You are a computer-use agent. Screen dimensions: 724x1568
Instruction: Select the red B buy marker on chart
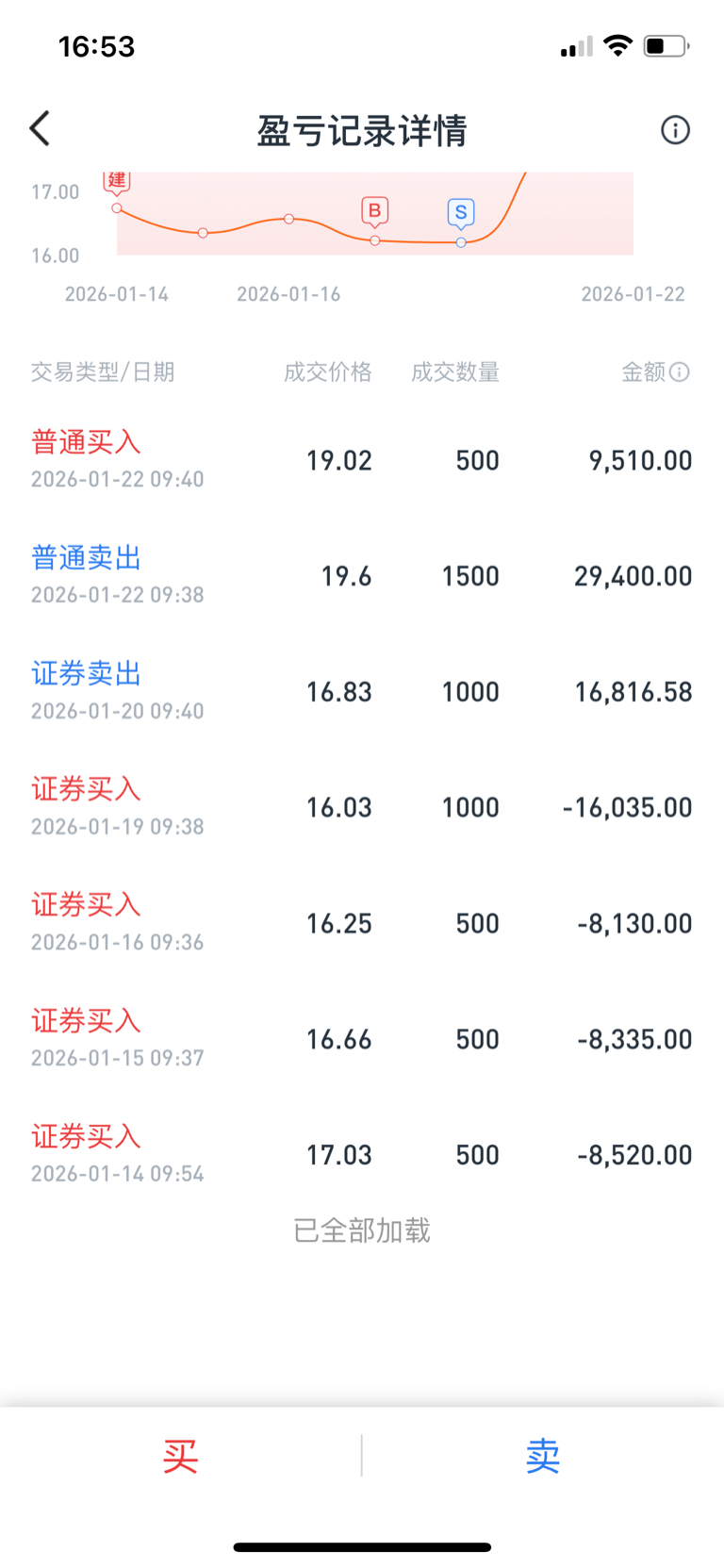pos(375,211)
